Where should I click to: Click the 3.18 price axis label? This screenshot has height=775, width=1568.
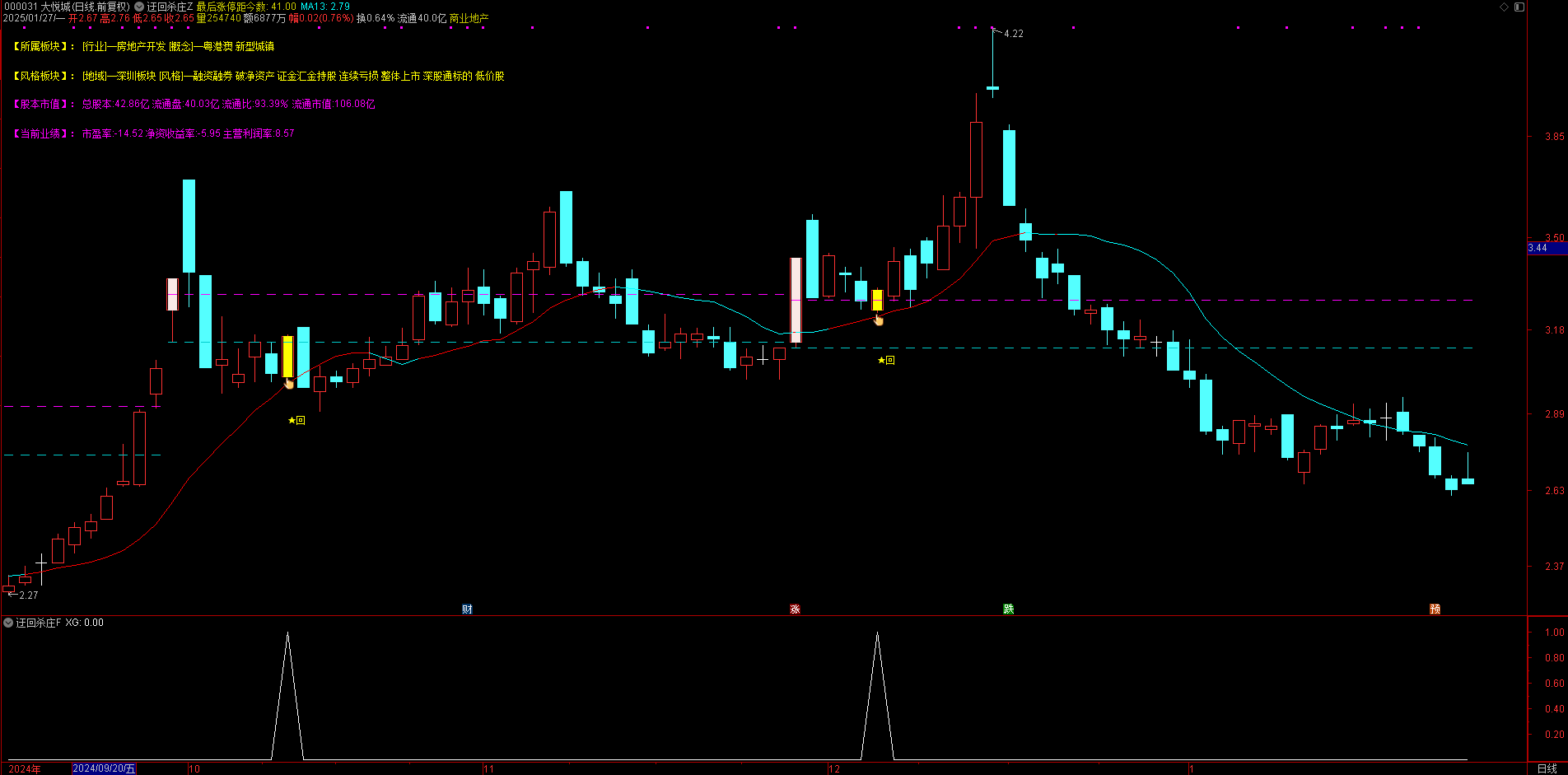click(x=1554, y=330)
